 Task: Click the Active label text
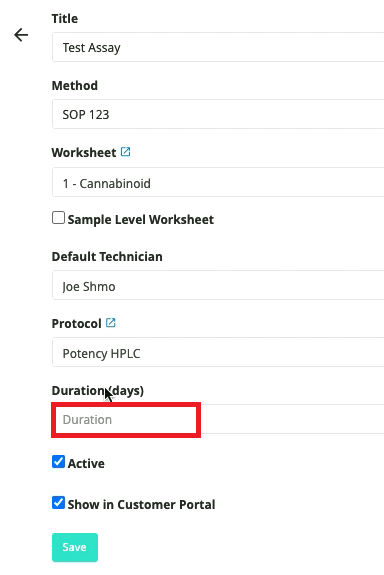click(x=86, y=464)
